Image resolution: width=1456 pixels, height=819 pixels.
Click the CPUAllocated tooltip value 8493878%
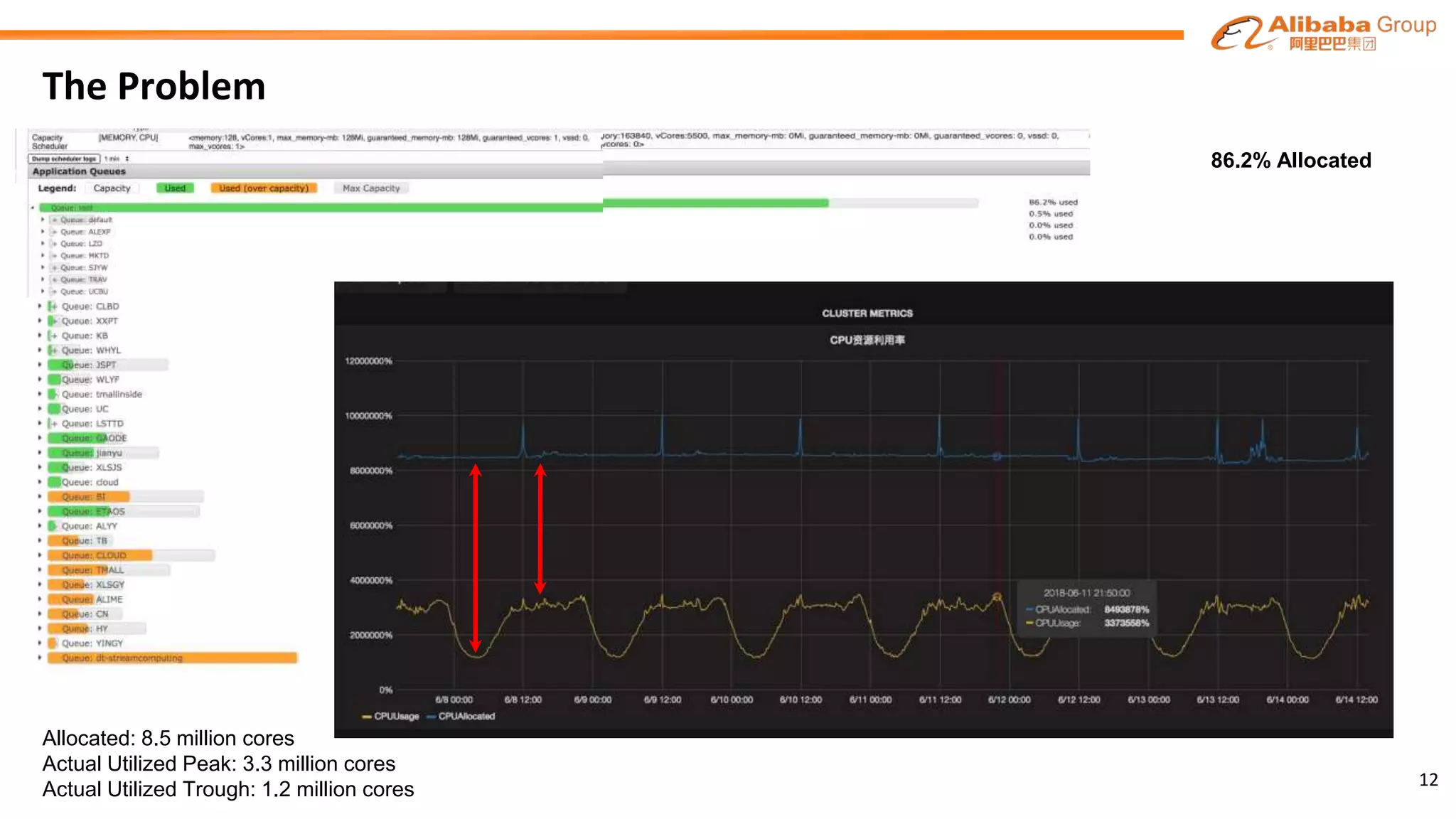[1126, 609]
